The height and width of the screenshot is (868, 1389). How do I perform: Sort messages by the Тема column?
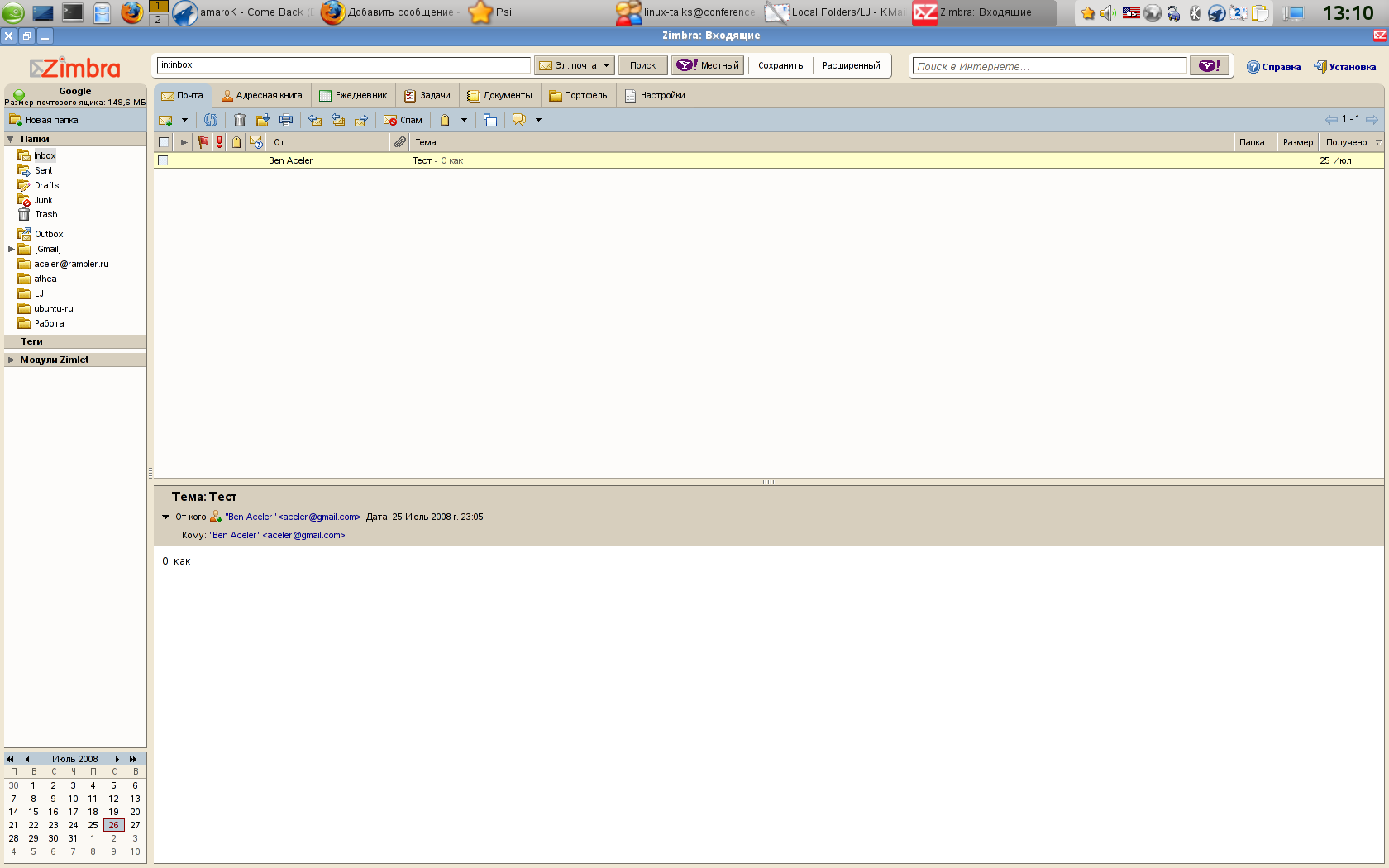point(822,142)
